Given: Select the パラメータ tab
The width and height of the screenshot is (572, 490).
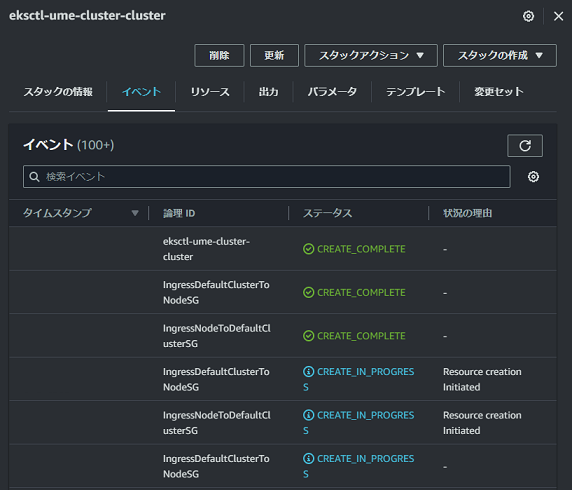Looking at the screenshot, I should (332, 92).
